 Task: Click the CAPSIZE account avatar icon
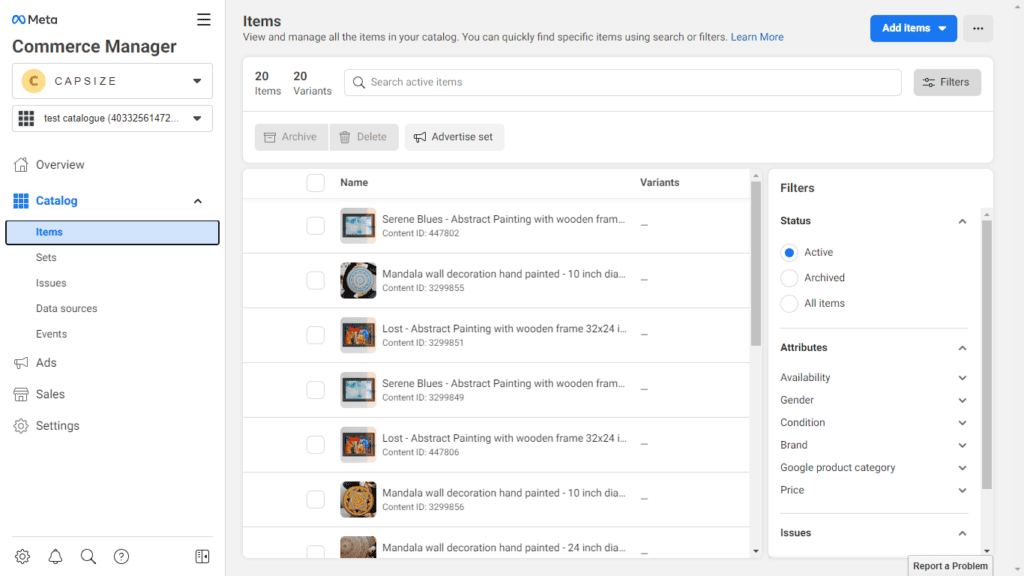point(34,81)
